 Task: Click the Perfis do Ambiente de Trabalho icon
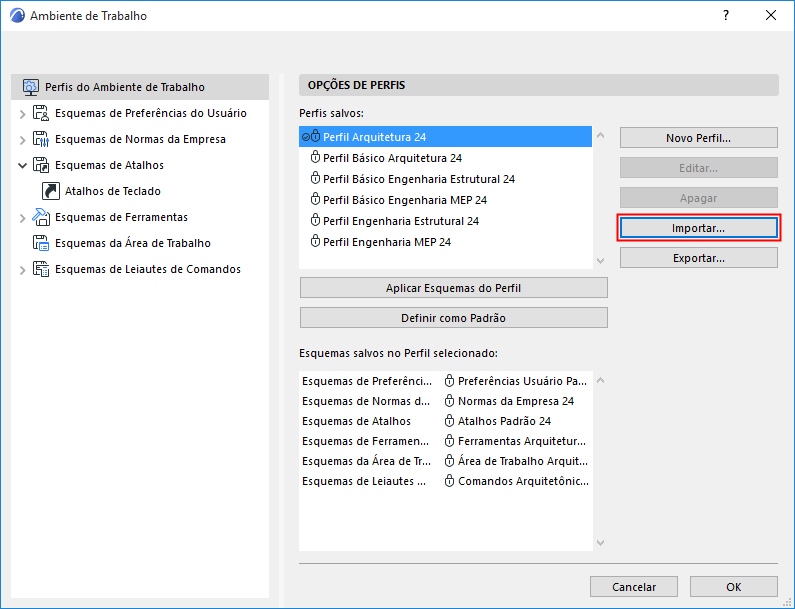point(30,87)
